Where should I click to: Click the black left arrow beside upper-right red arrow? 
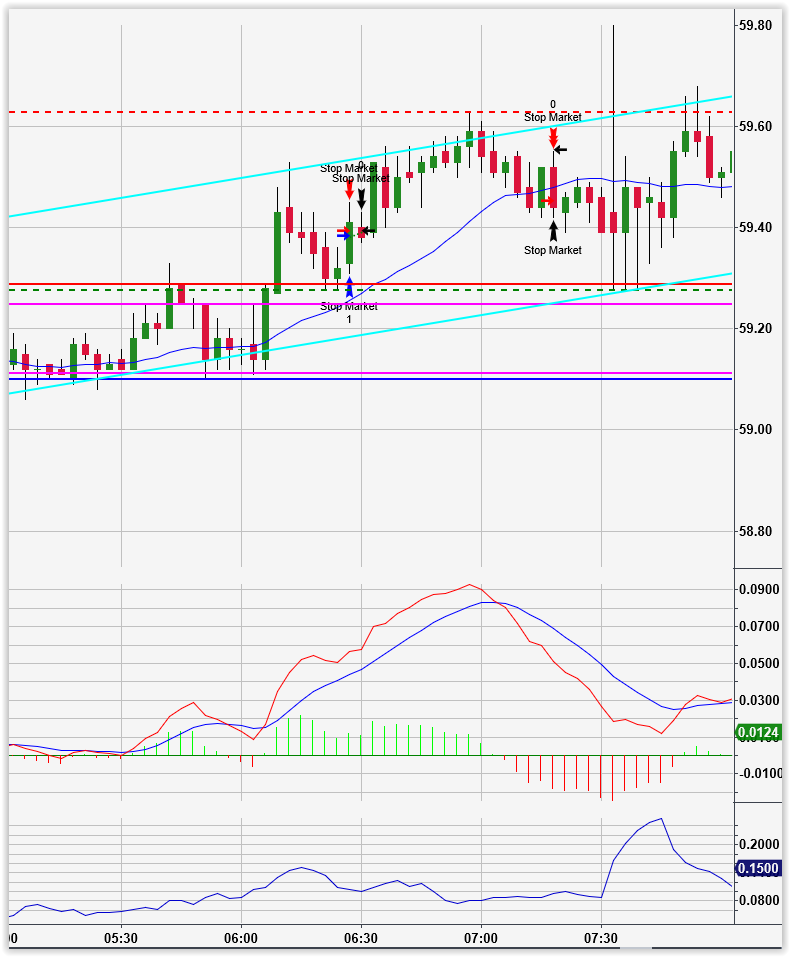pos(560,150)
